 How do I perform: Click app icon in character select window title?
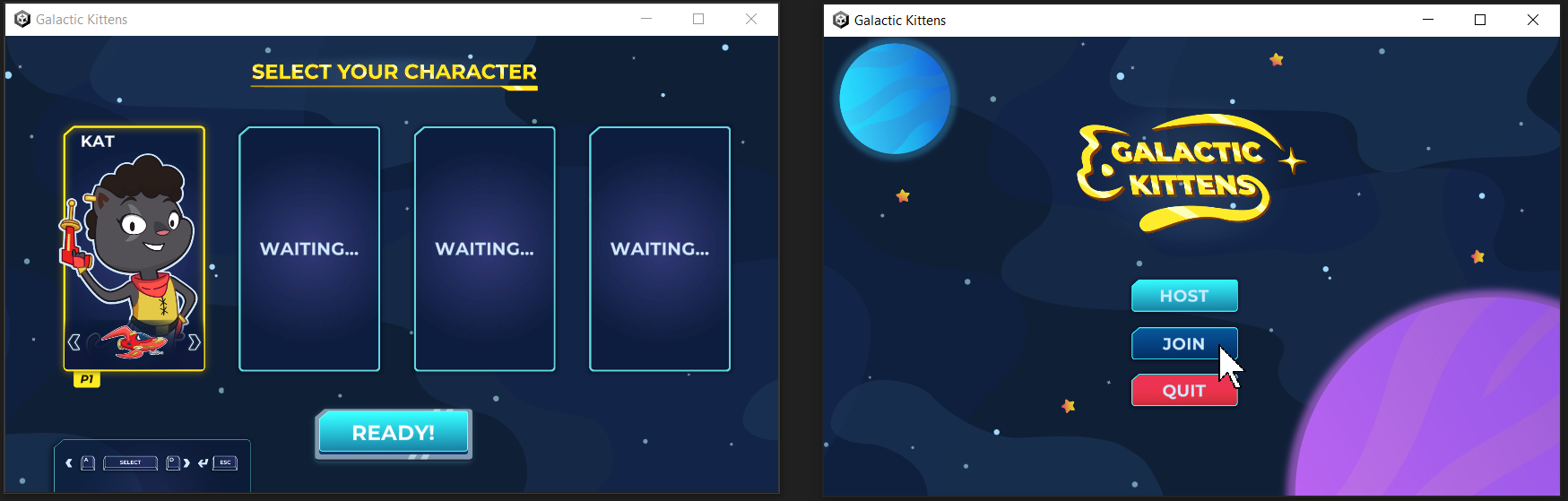tap(22, 19)
